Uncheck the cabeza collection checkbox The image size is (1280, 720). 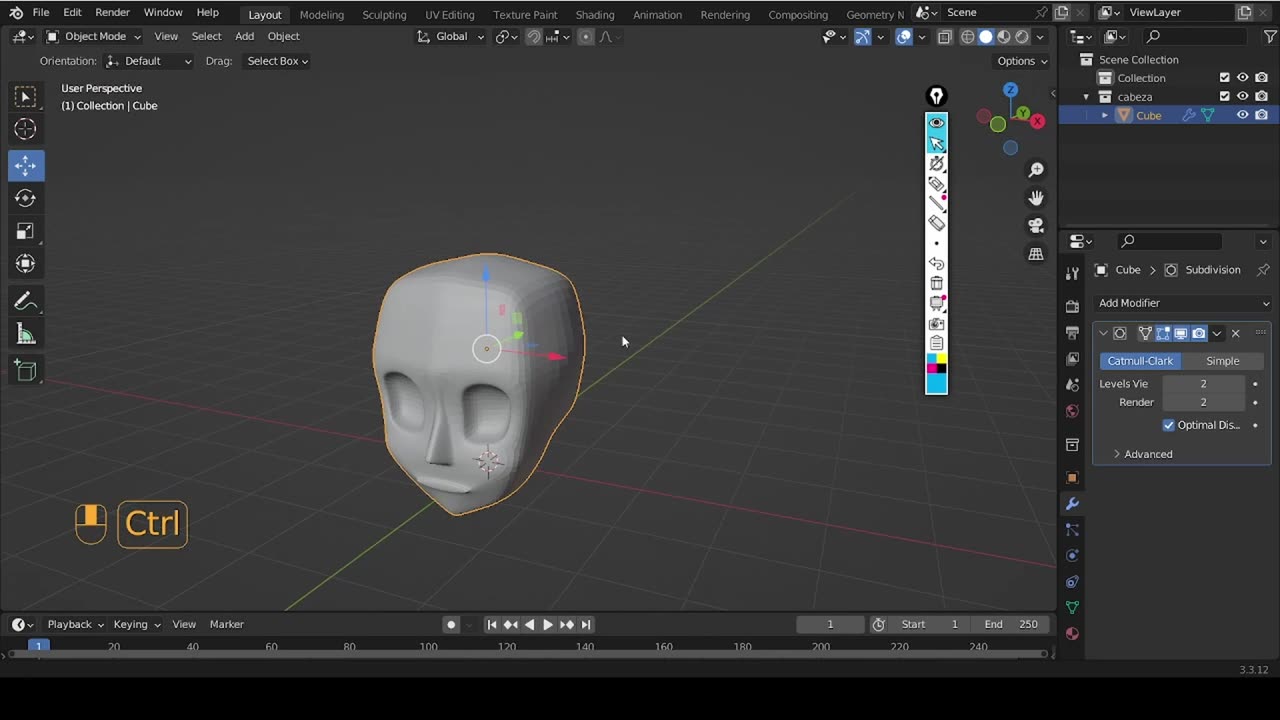1224,96
